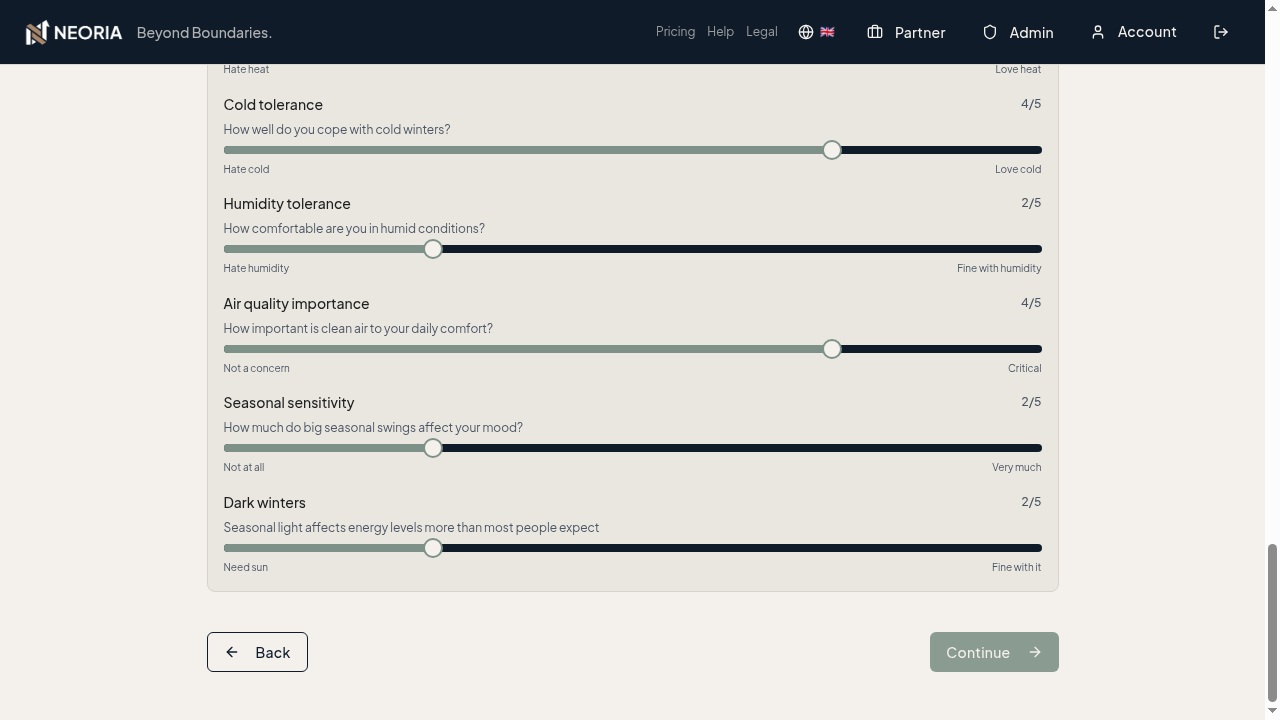Click the Dark winters 2/5 value
Viewport: 1280px width, 720px height.
pos(1031,502)
